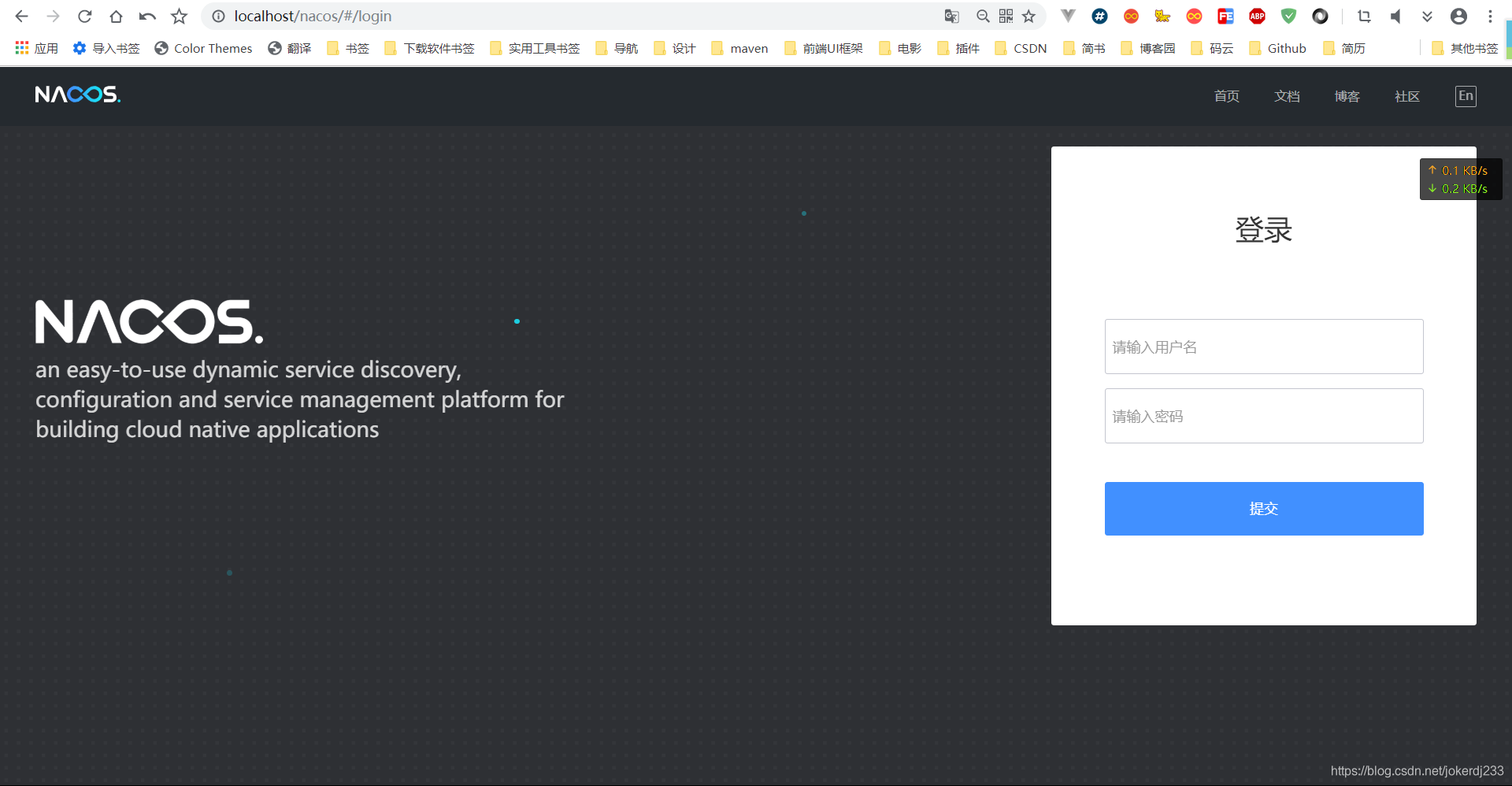Reload the Nacos login page
Screen dimensions: 1512x786
point(84,16)
